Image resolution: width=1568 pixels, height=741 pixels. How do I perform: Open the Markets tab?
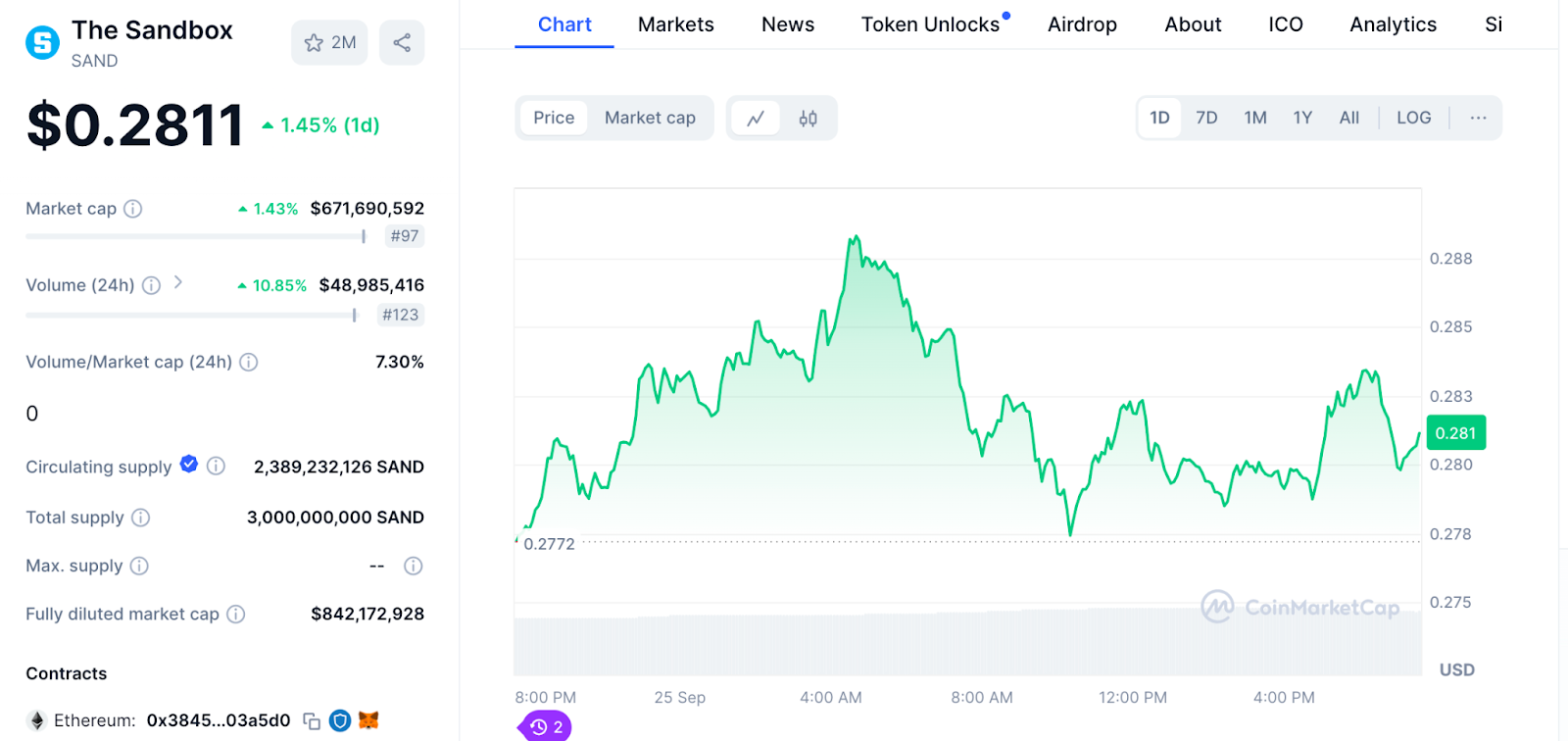tap(675, 25)
